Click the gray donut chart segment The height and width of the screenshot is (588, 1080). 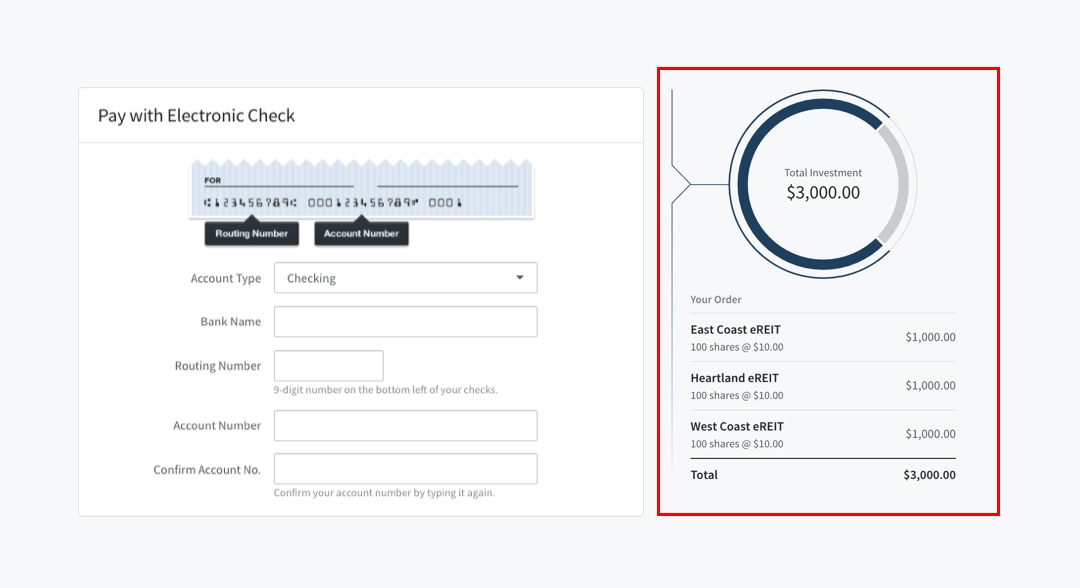pos(901,184)
